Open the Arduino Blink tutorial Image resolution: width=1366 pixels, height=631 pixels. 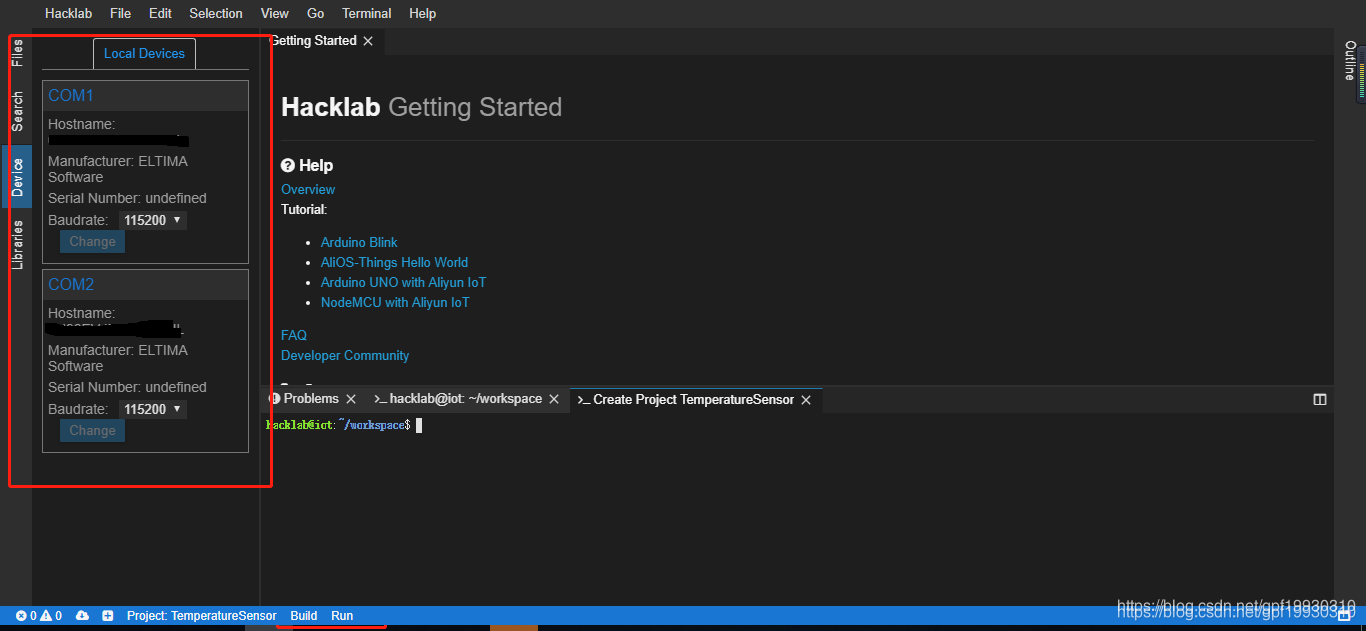point(359,242)
